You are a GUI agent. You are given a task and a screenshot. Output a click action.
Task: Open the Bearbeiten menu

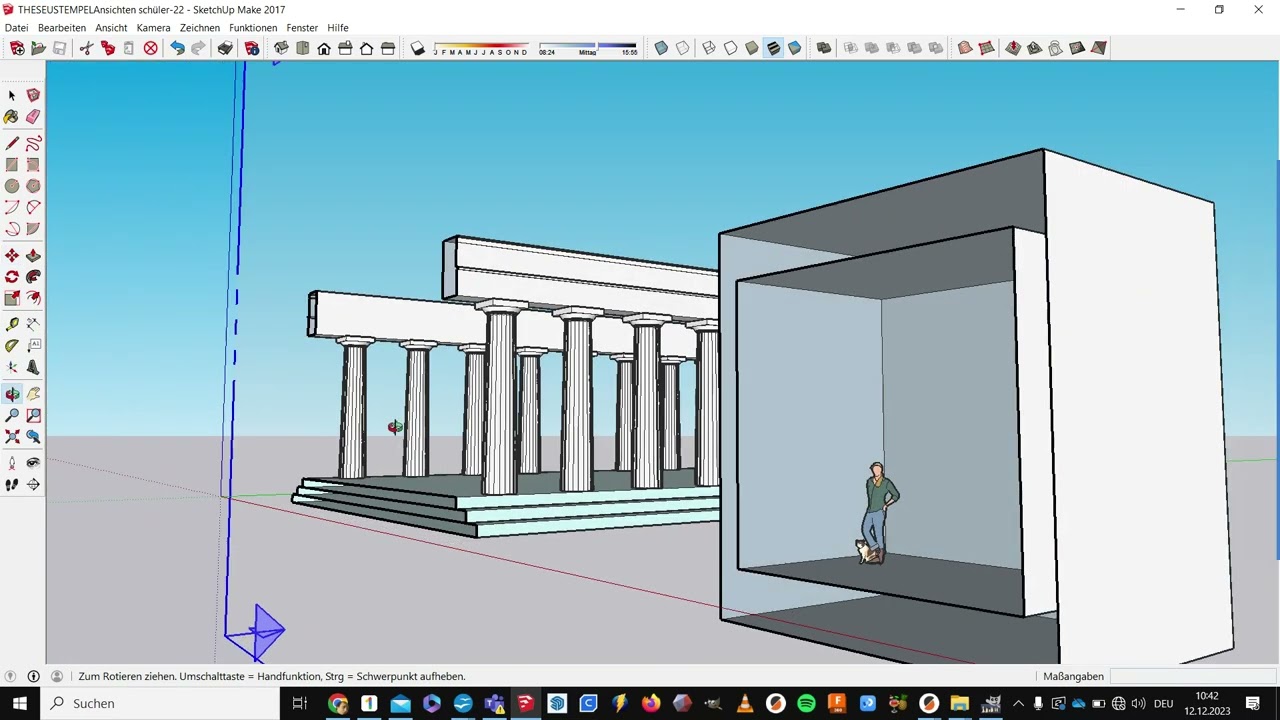point(62,28)
